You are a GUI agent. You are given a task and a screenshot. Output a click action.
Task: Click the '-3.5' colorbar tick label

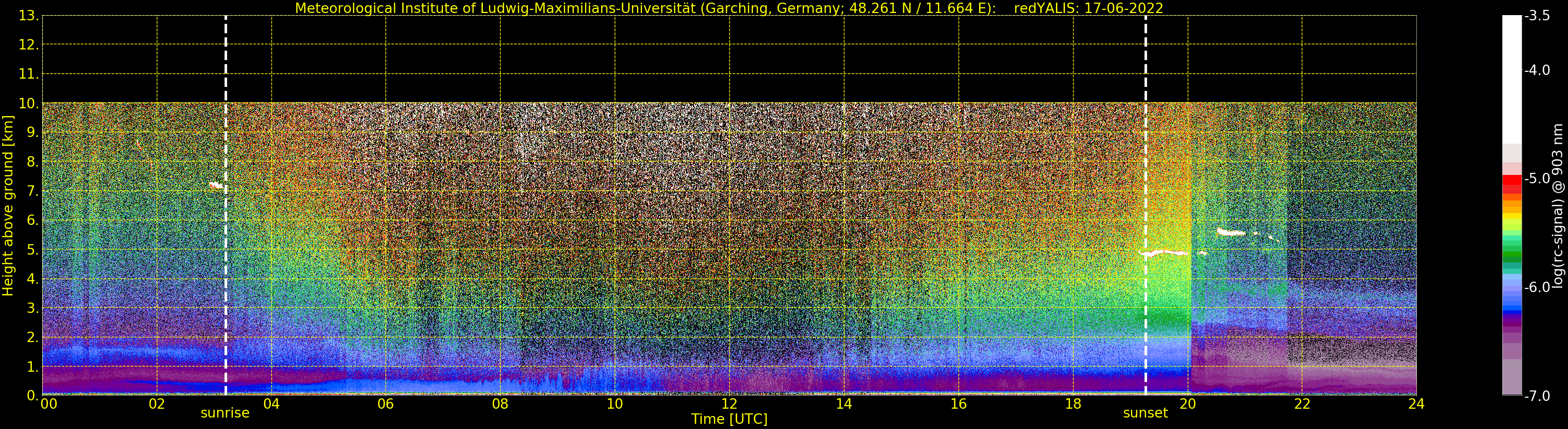1537,16
